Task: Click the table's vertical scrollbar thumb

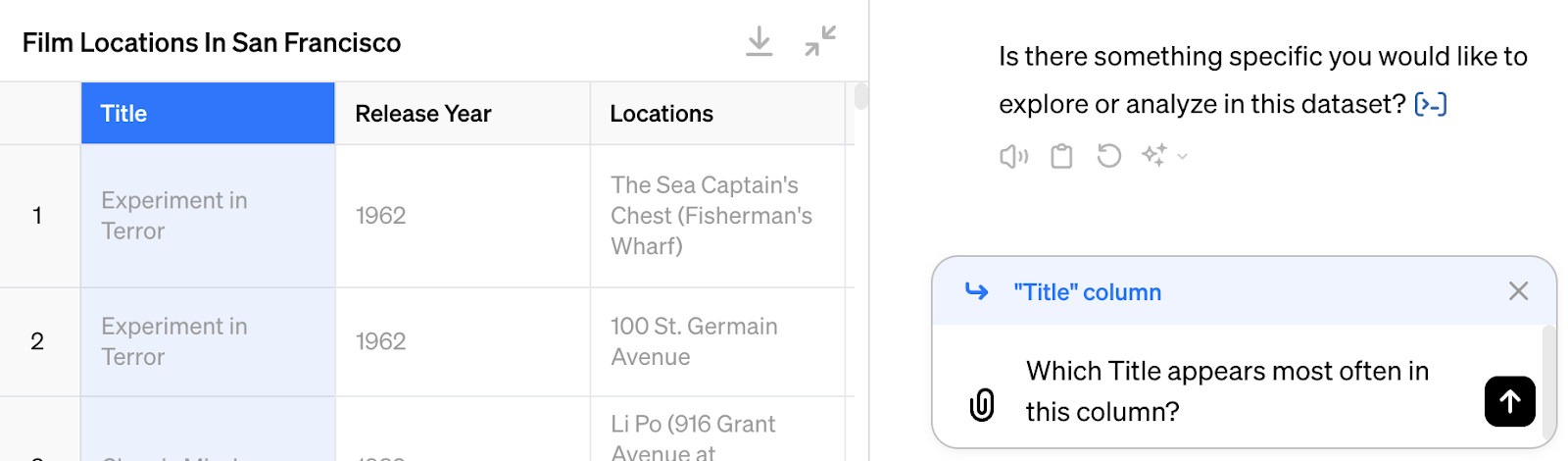Action: click(x=861, y=96)
